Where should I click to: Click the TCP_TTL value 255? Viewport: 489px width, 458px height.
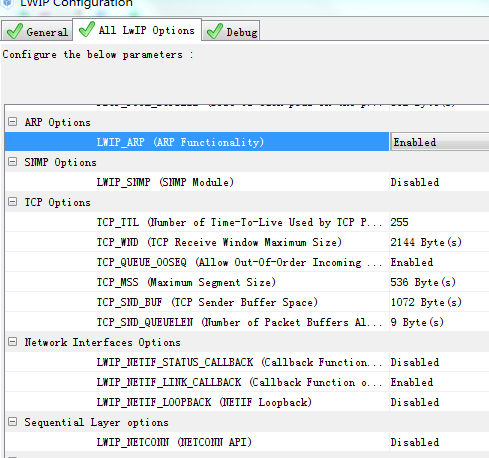[399, 222]
